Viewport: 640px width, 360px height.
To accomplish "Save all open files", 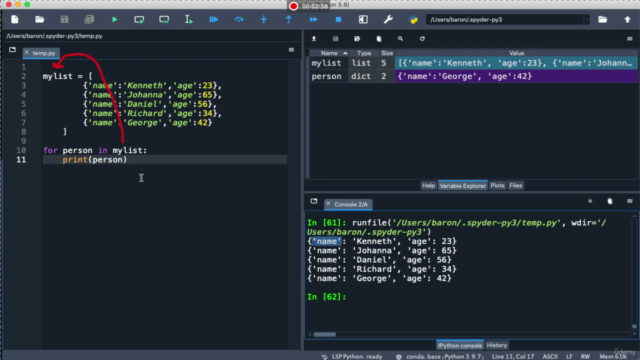I will (x=89, y=19).
